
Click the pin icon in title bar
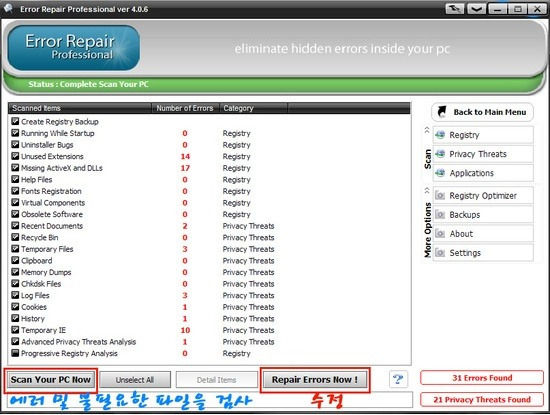[455, 9]
